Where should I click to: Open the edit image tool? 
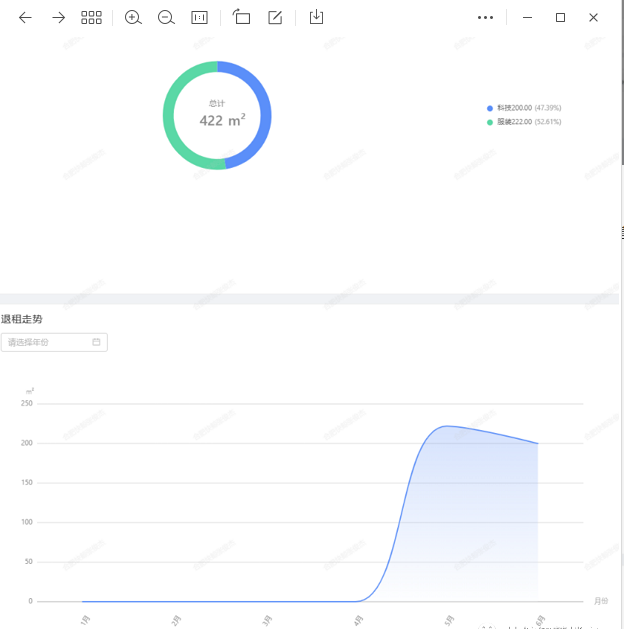[275, 17]
